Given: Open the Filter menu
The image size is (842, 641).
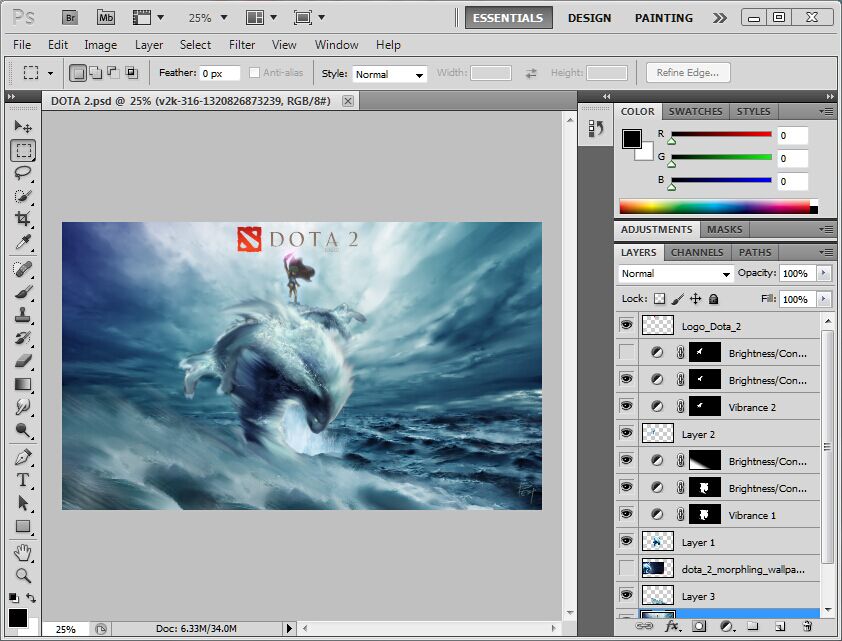Looking at the screenshot, I should point(242,45).
